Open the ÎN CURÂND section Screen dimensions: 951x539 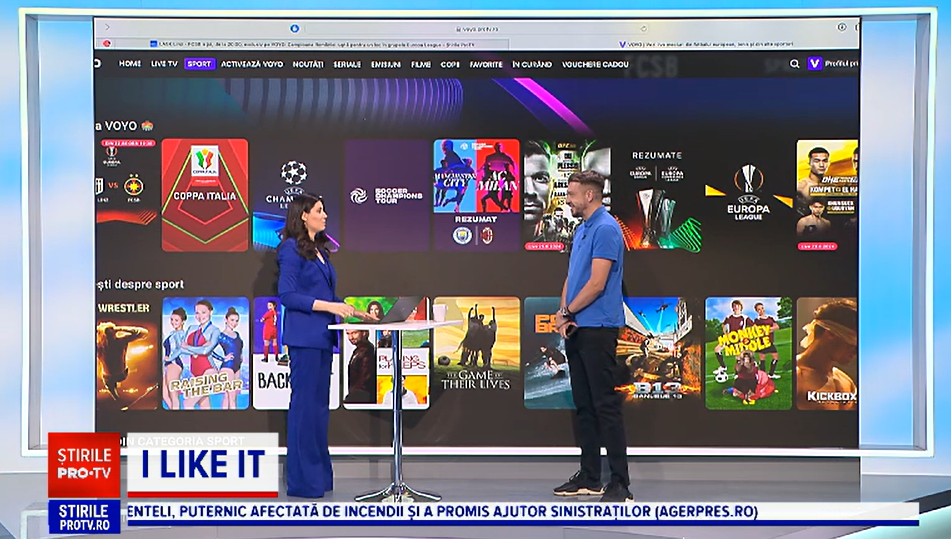[x=532, y=64]
